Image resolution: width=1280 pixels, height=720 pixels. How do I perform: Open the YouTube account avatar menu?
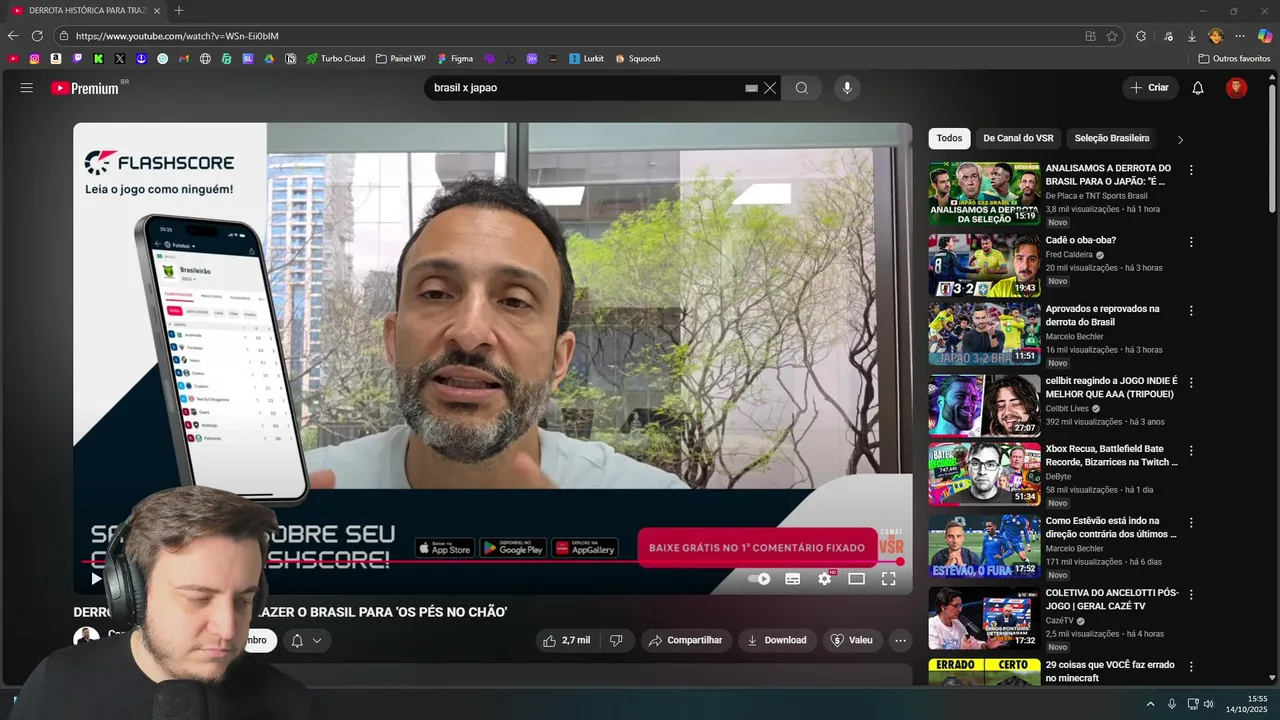(1237, 88)
